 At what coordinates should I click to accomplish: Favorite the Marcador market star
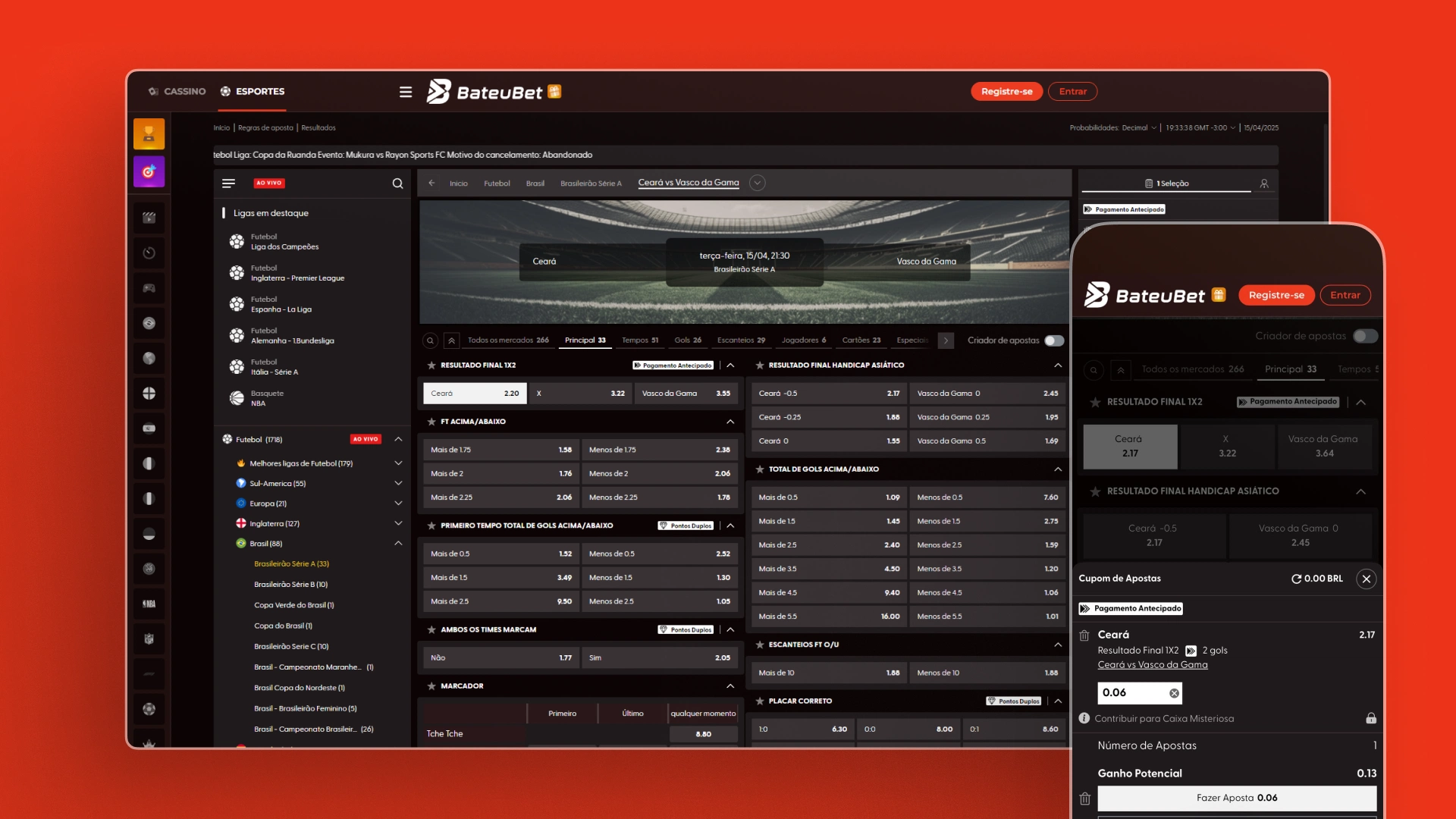coord(431,686)
